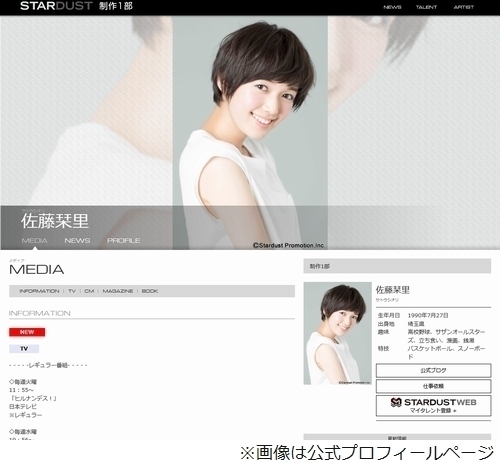
Task: Click the small profile thumbnail photo
Action: (337, 333)
